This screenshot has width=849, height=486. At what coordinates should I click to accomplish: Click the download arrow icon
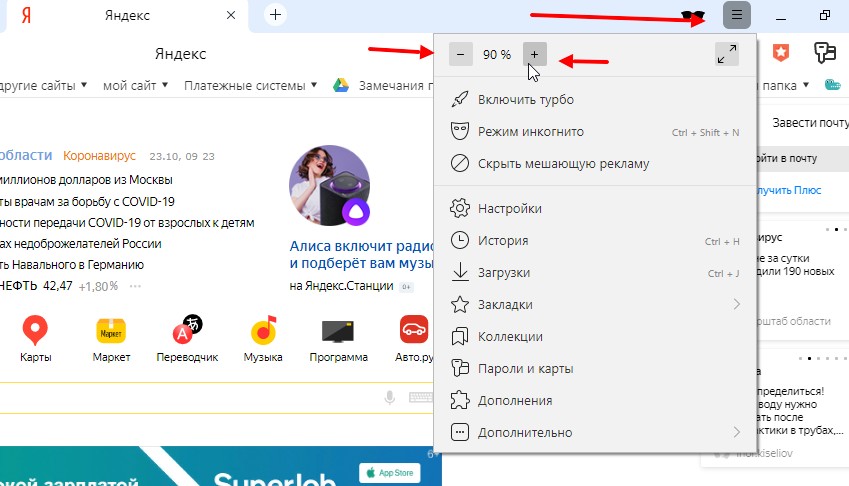point(460,272)
